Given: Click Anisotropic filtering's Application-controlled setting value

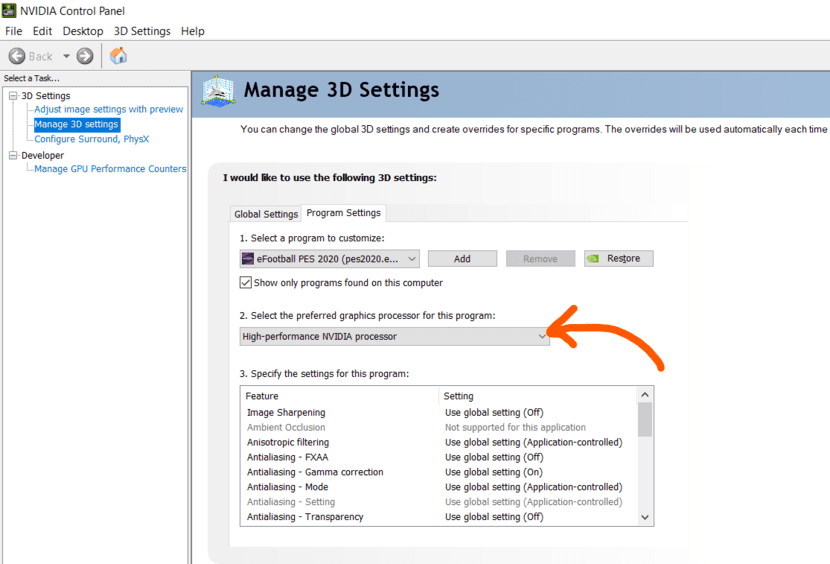Looking at the screenshot, I should click(x=534, y=442).
